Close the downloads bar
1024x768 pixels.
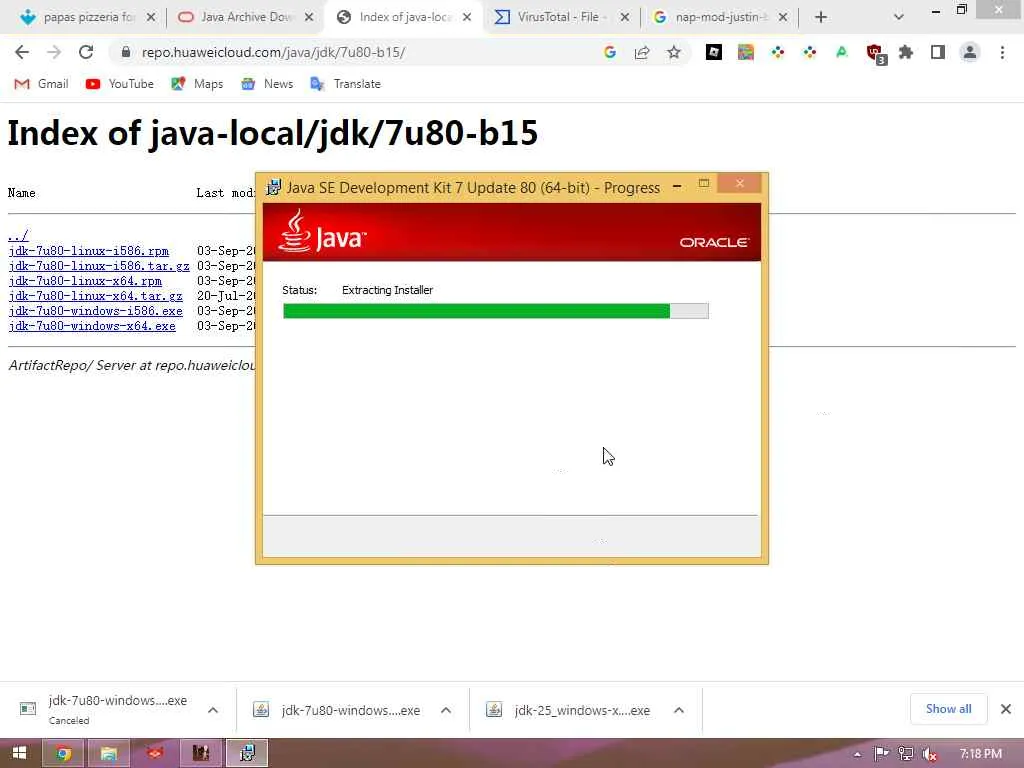pos(1006,709)
